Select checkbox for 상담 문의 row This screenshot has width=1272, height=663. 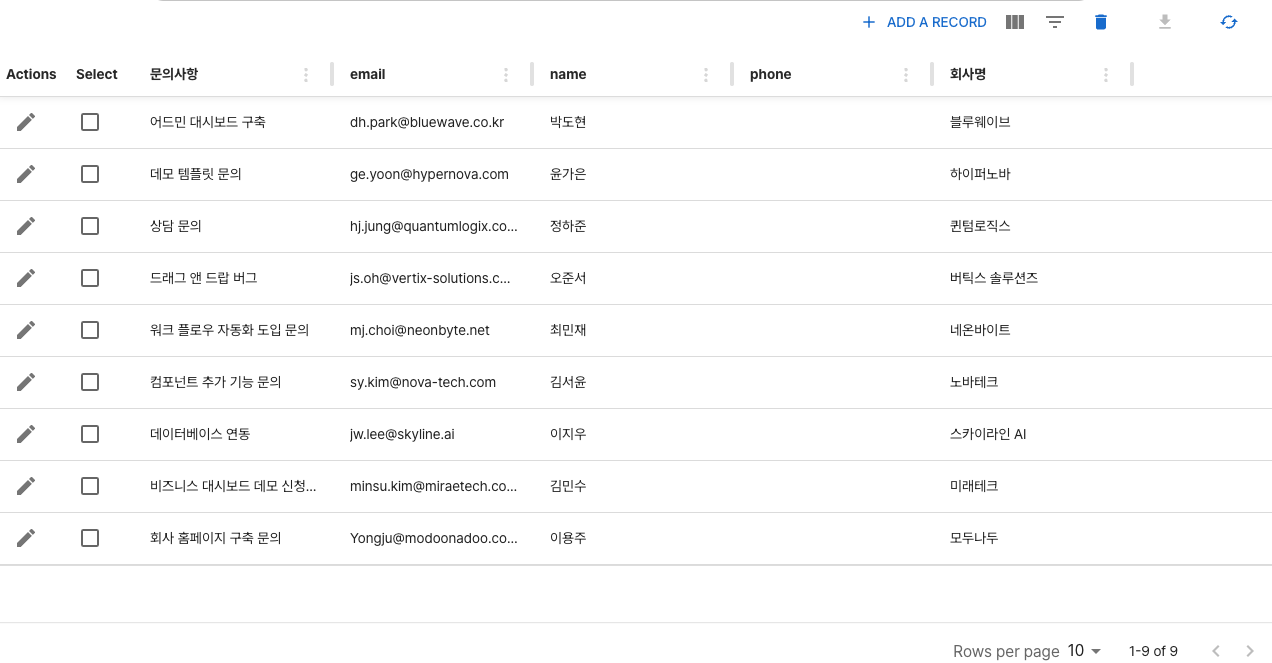pyautogui.click(x=90, y=226)
